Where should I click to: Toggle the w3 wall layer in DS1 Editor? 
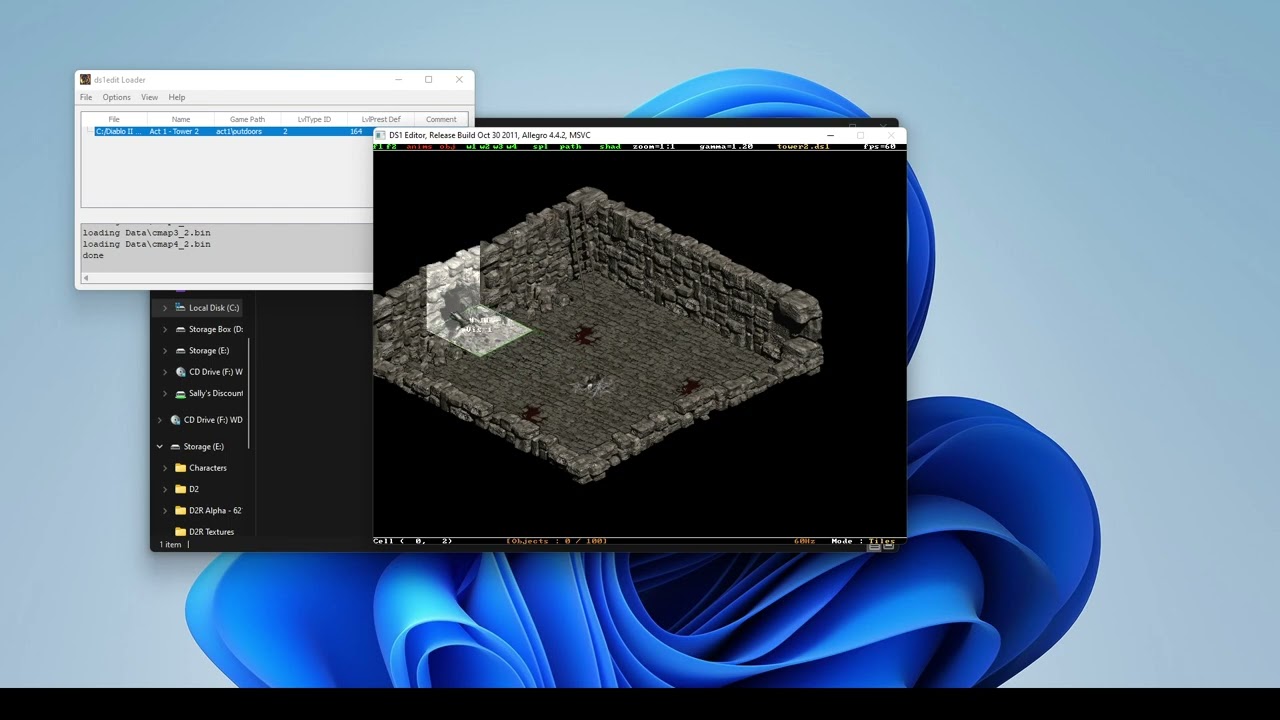tap(498, 147)
